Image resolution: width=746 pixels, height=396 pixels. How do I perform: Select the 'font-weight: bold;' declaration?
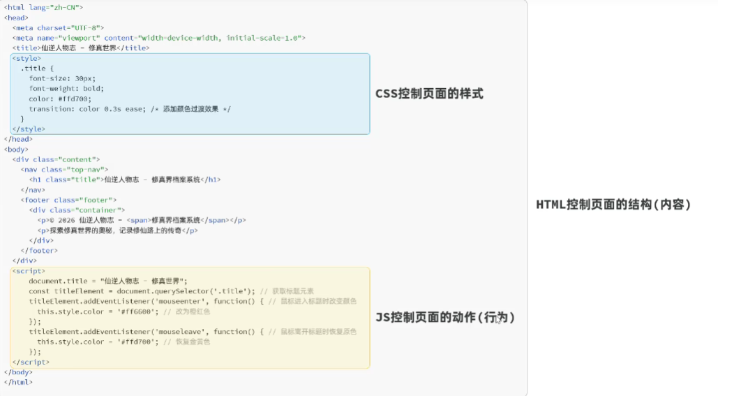click(66, 89)
